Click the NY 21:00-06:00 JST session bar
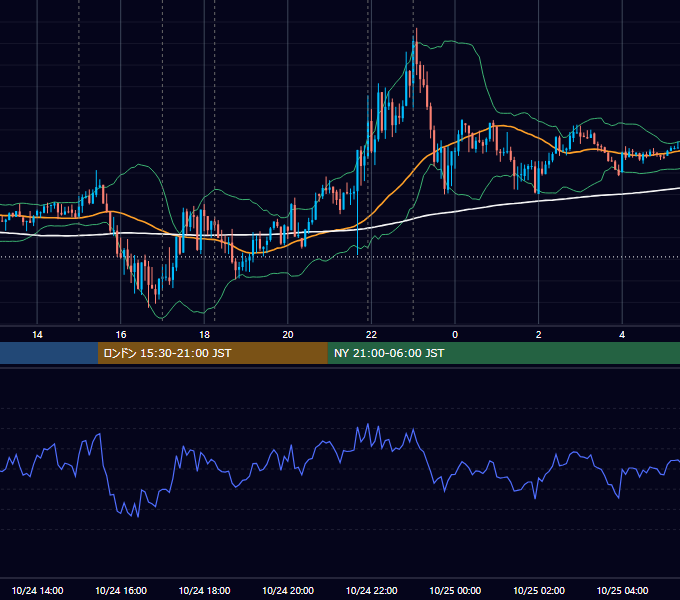 (x=503, y=353)
